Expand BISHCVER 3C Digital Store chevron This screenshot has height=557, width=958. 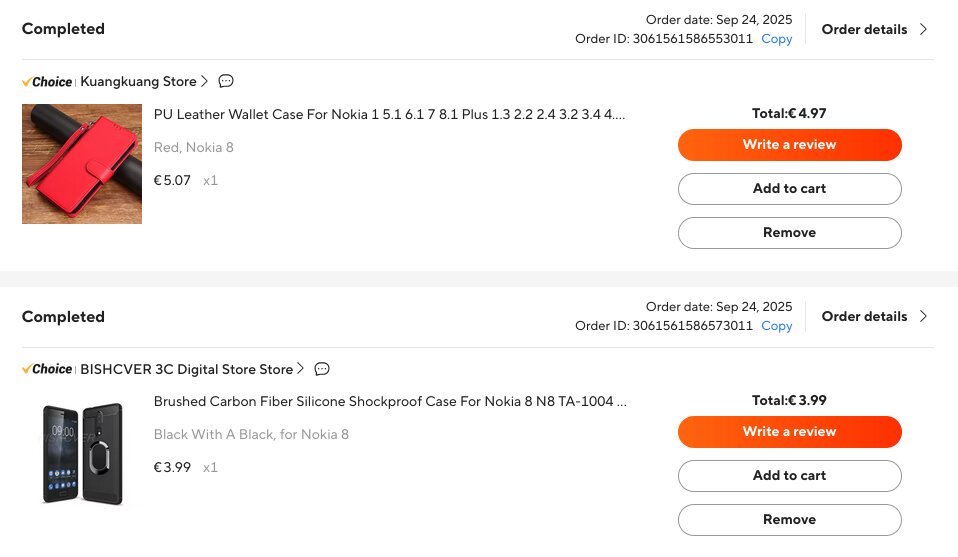301,369
